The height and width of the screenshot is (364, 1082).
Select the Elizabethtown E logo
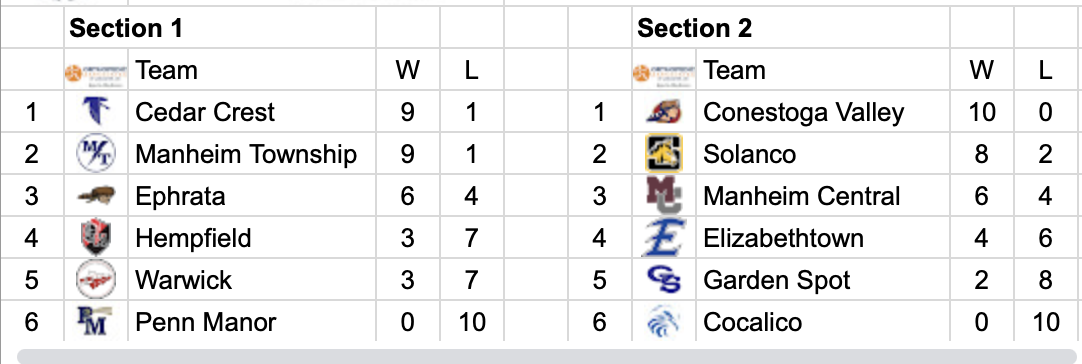(x=664, y=238)
